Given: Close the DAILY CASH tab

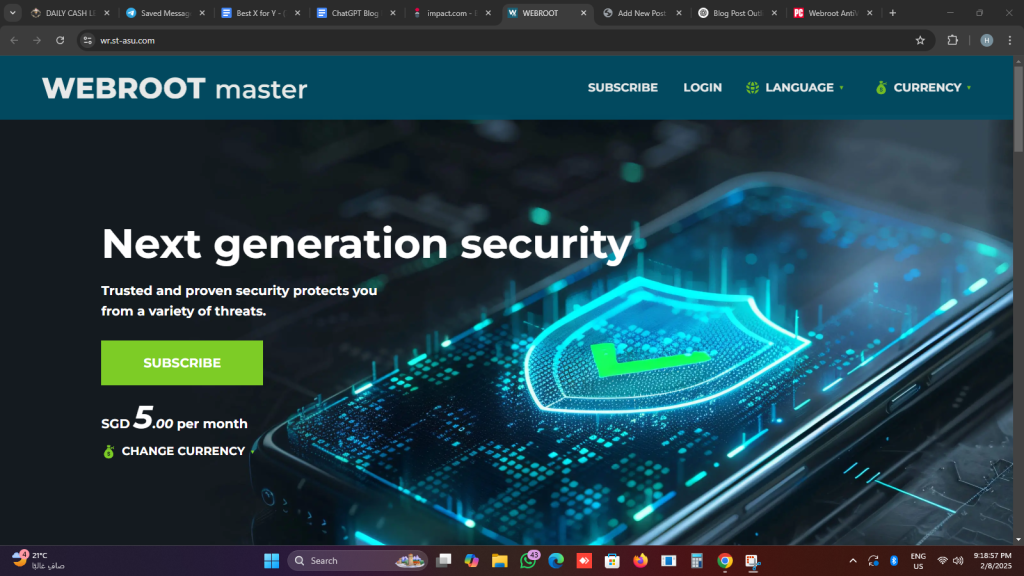Looking at the screenshot, I should point(106,13).
